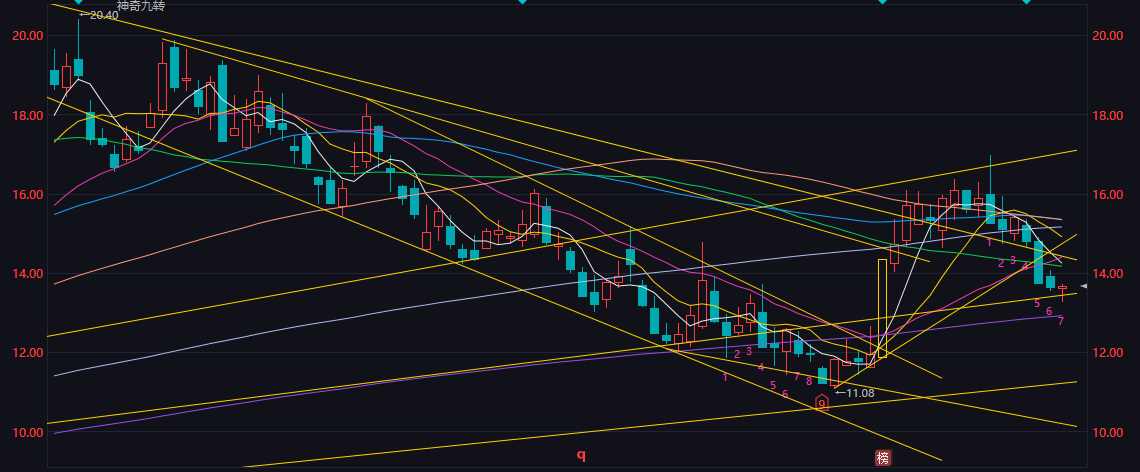Click 20.00 on the left price axis

coord(28,36)
